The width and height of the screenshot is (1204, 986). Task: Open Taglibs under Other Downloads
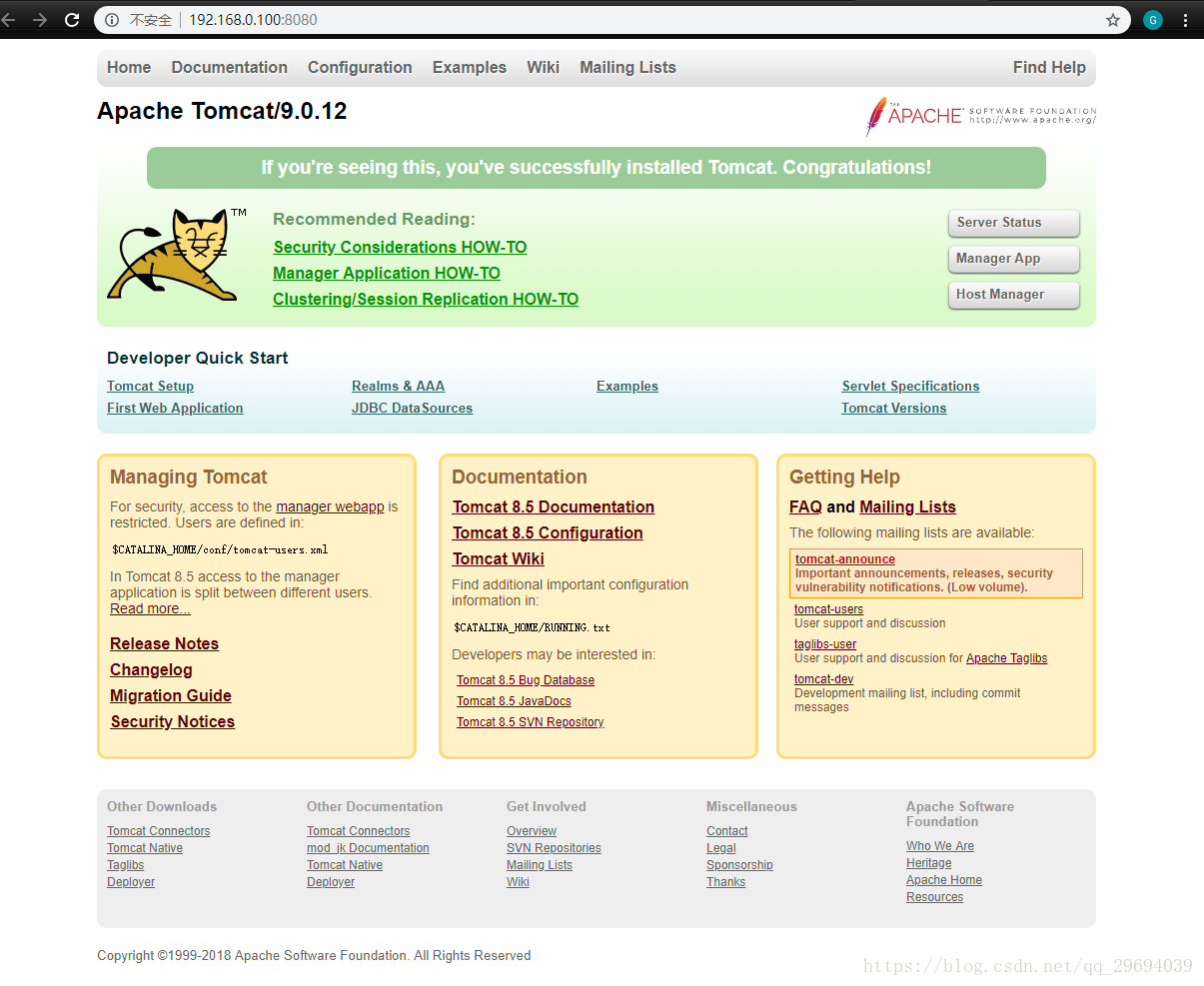pos(125,865)
